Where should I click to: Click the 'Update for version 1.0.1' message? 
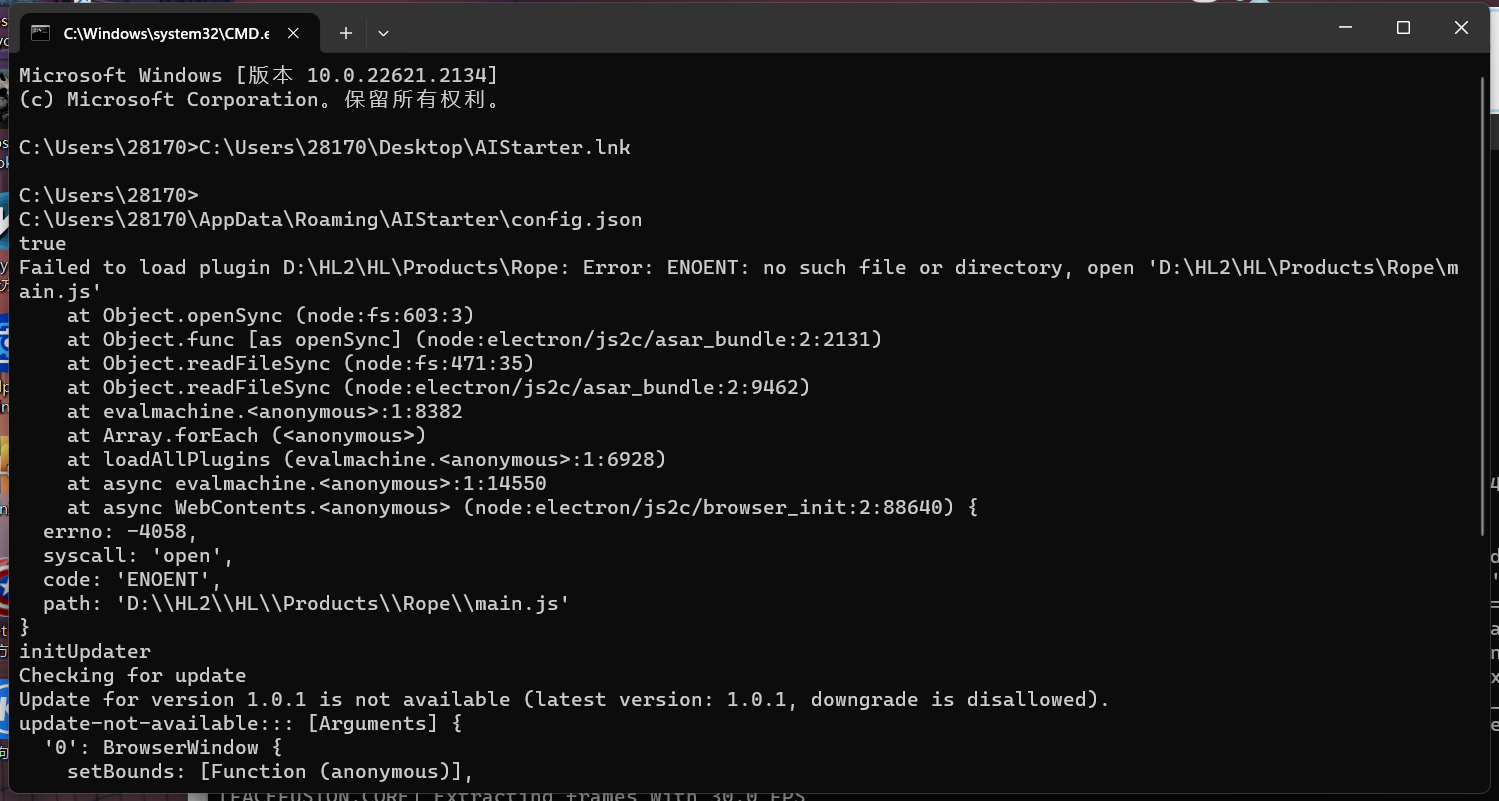coord(564,699)
